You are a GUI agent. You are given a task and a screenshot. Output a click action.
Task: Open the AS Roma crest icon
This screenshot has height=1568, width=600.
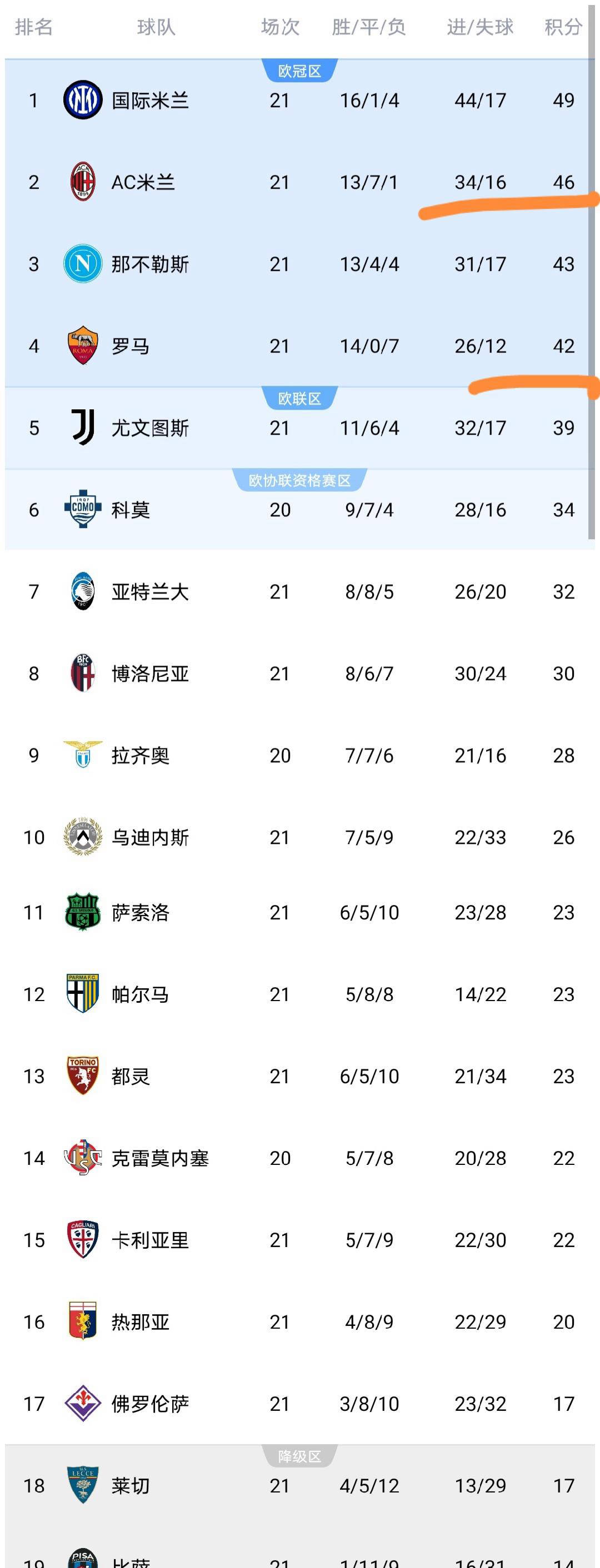[83, 346]
